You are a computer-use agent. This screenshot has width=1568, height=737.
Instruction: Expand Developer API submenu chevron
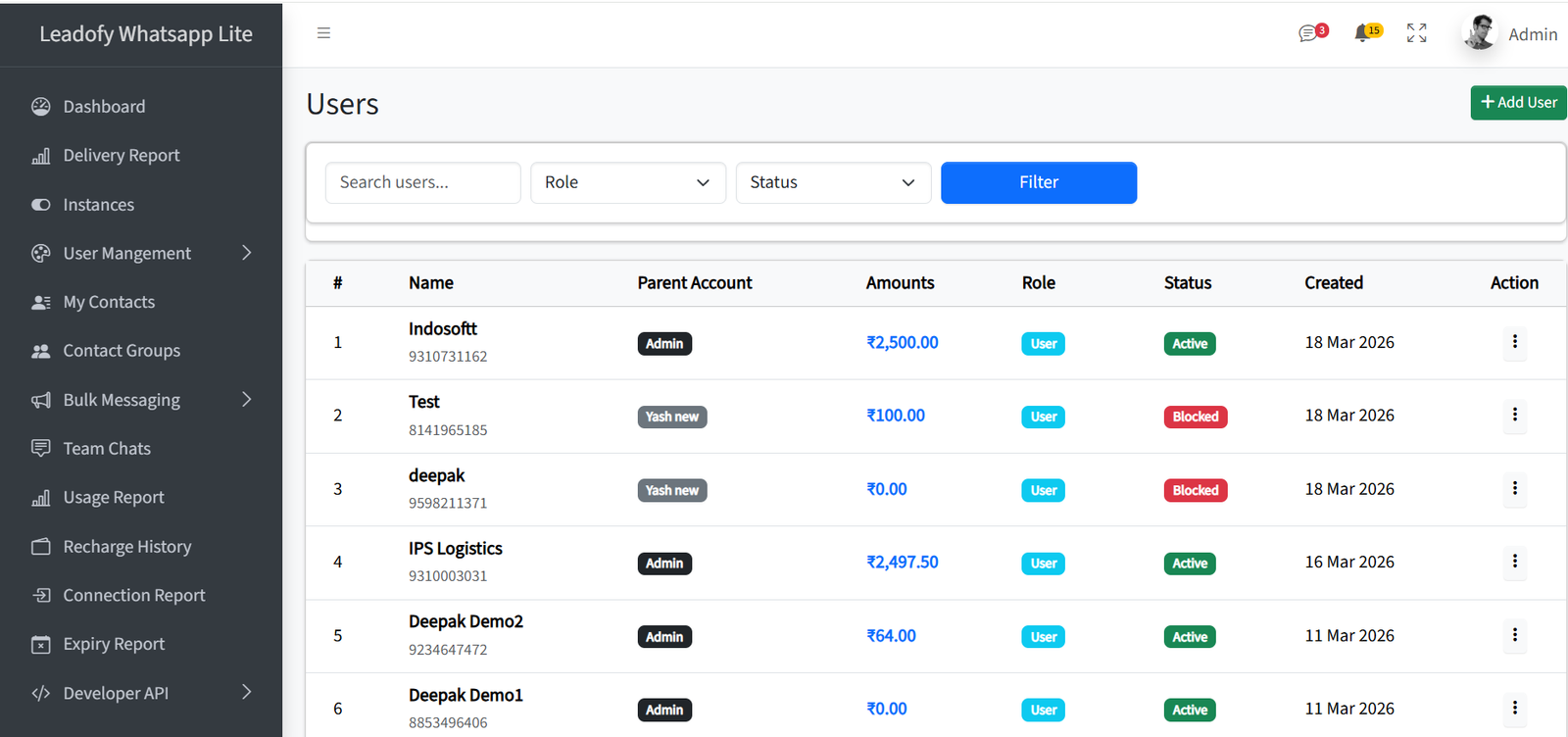point(247,692)
